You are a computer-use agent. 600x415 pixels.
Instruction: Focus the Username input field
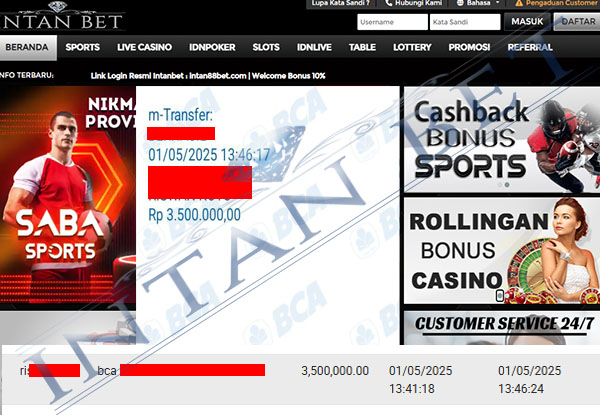click(392, 22)
